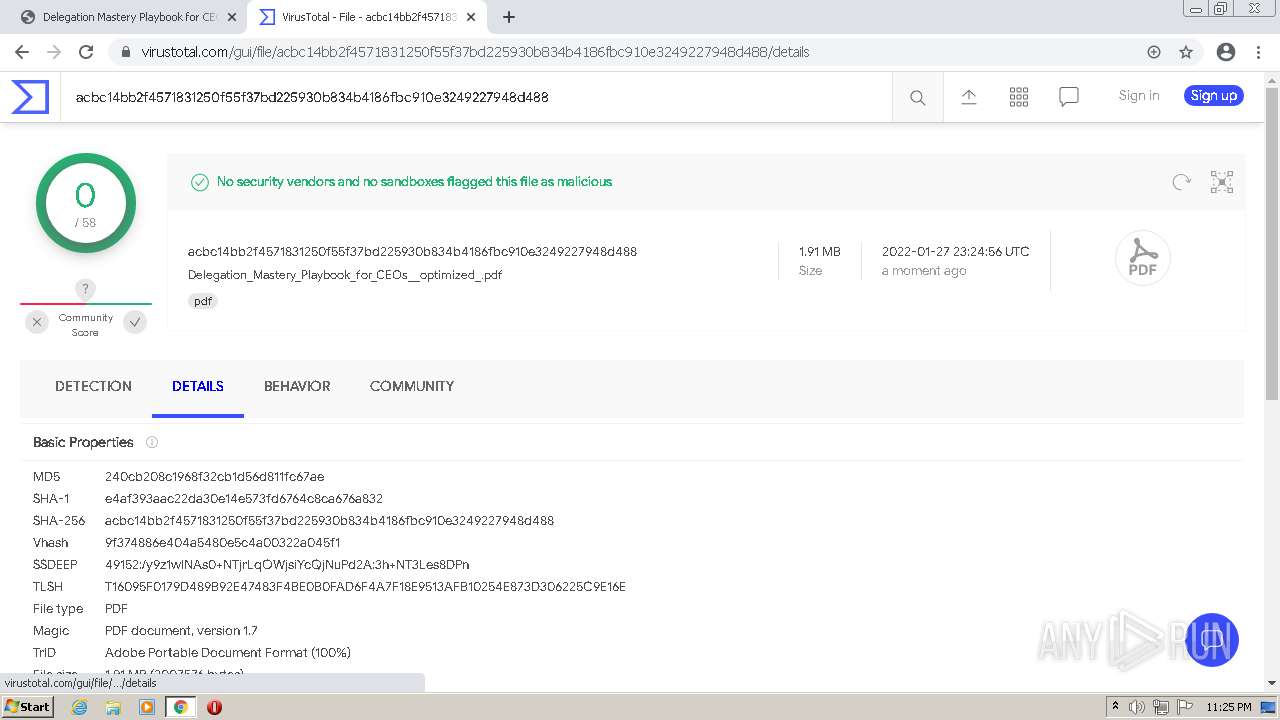Show hidden tray icons

pos(1115,707)
